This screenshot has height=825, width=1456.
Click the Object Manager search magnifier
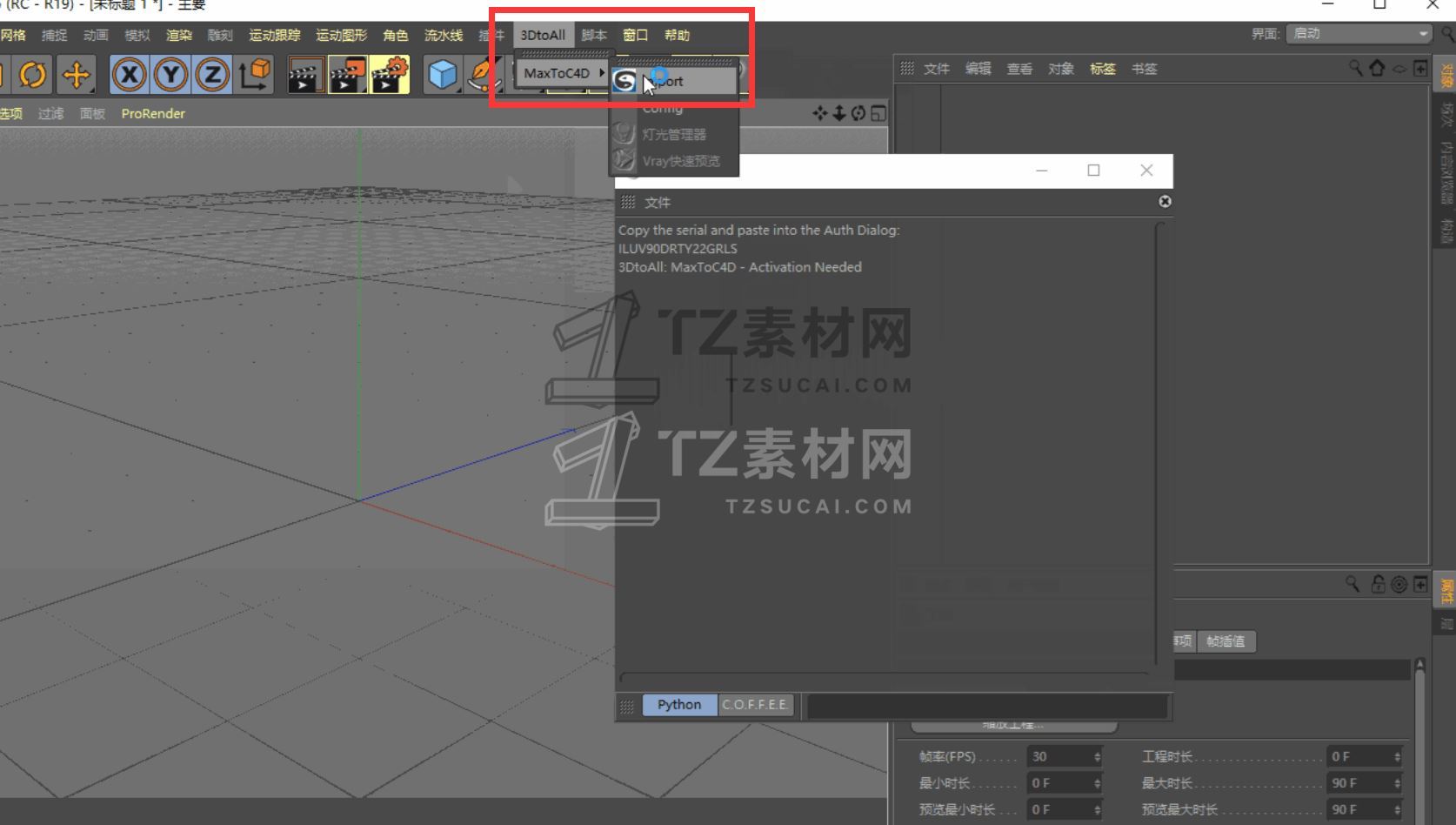1355,68
